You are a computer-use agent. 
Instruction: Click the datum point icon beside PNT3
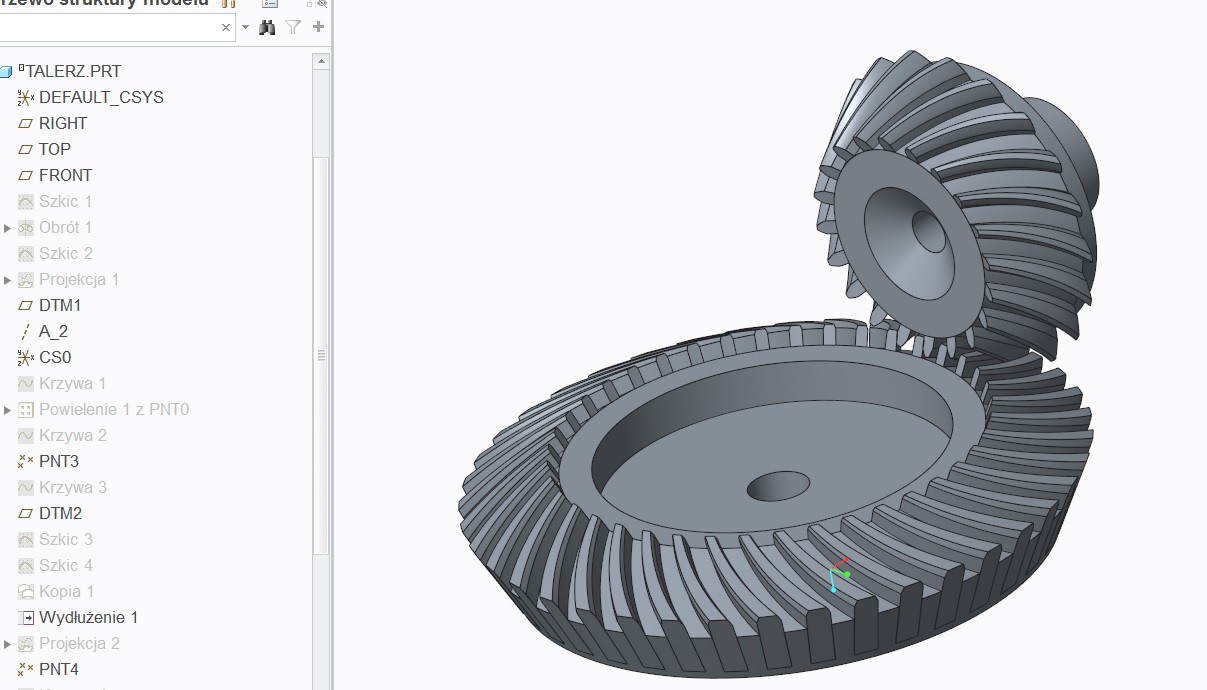pyautogui.click(x=26, y=462)
